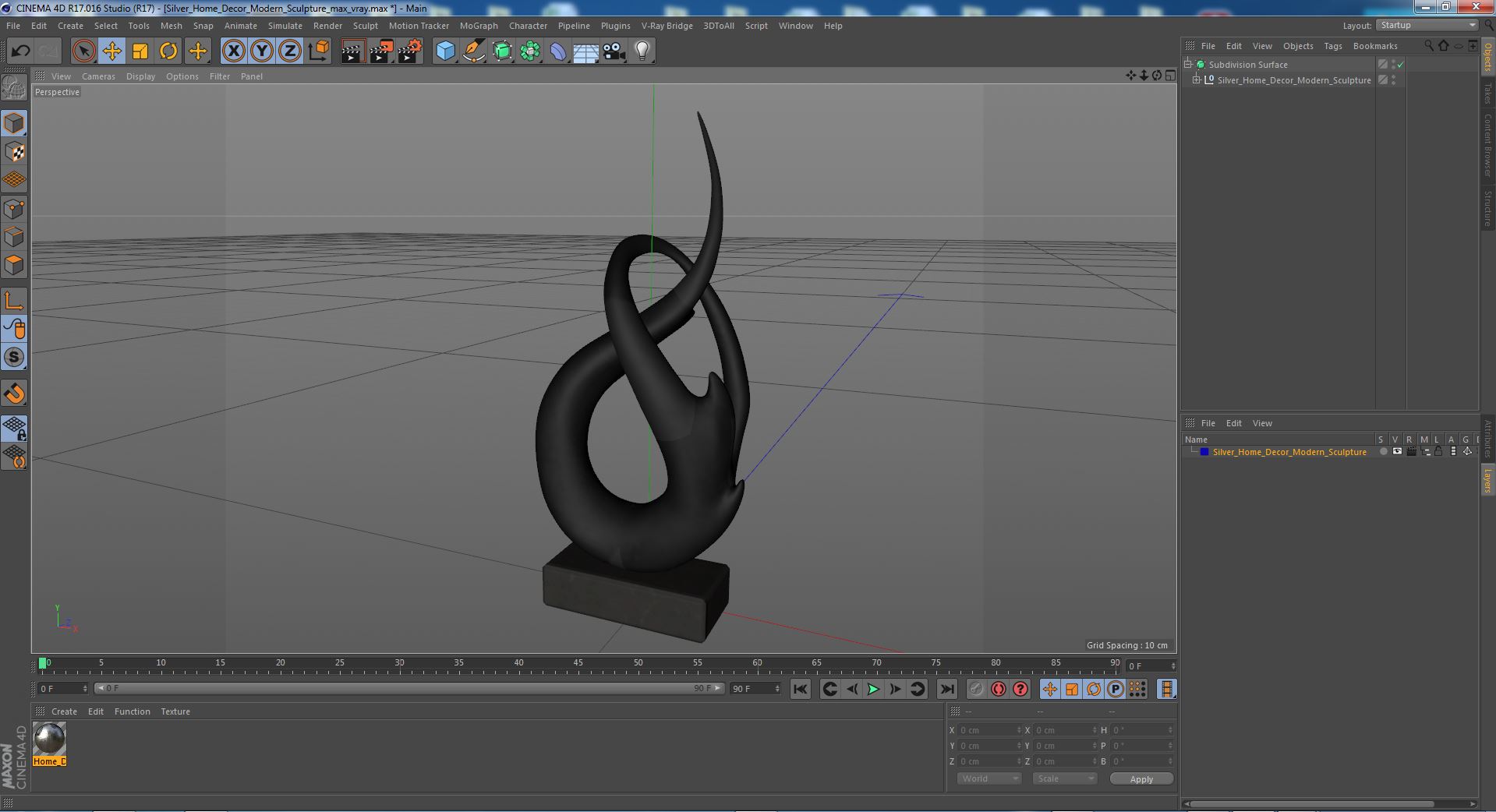Open the World coordinate dropdown
The image size is (1496, 812).
click(x=988, y=778)
